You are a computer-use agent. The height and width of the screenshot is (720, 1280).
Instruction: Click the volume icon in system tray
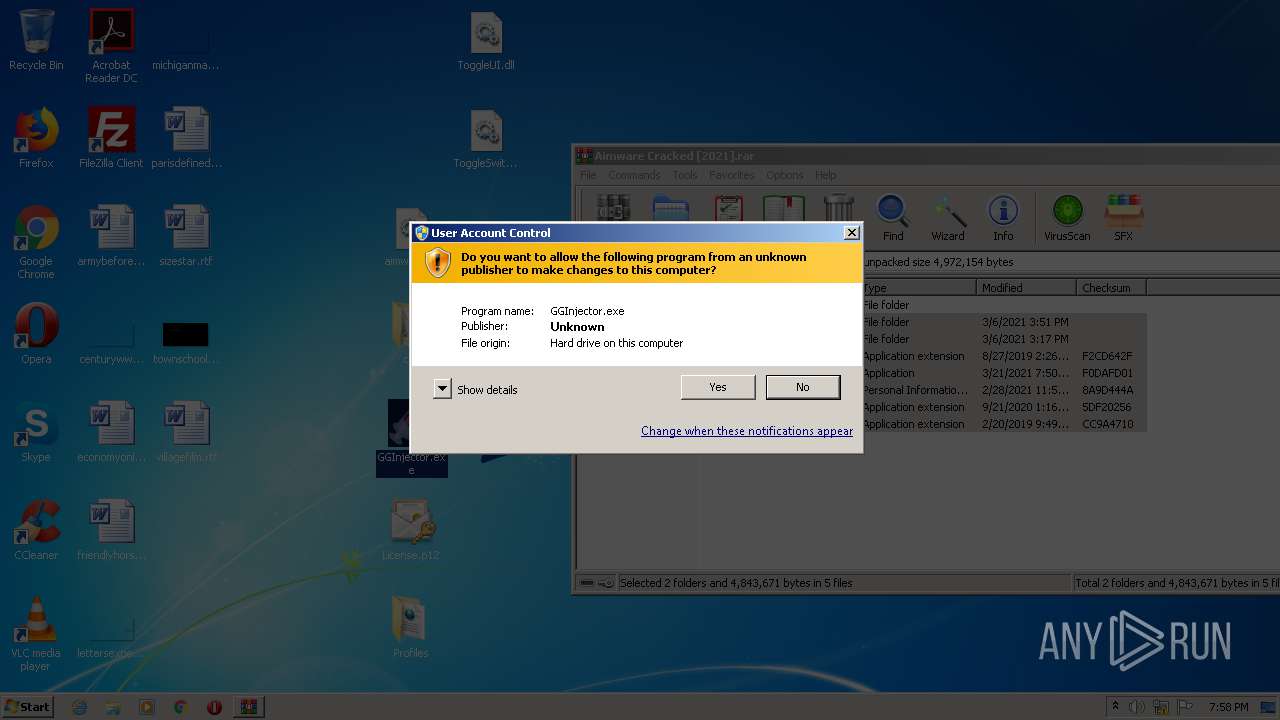[1137, 707]
